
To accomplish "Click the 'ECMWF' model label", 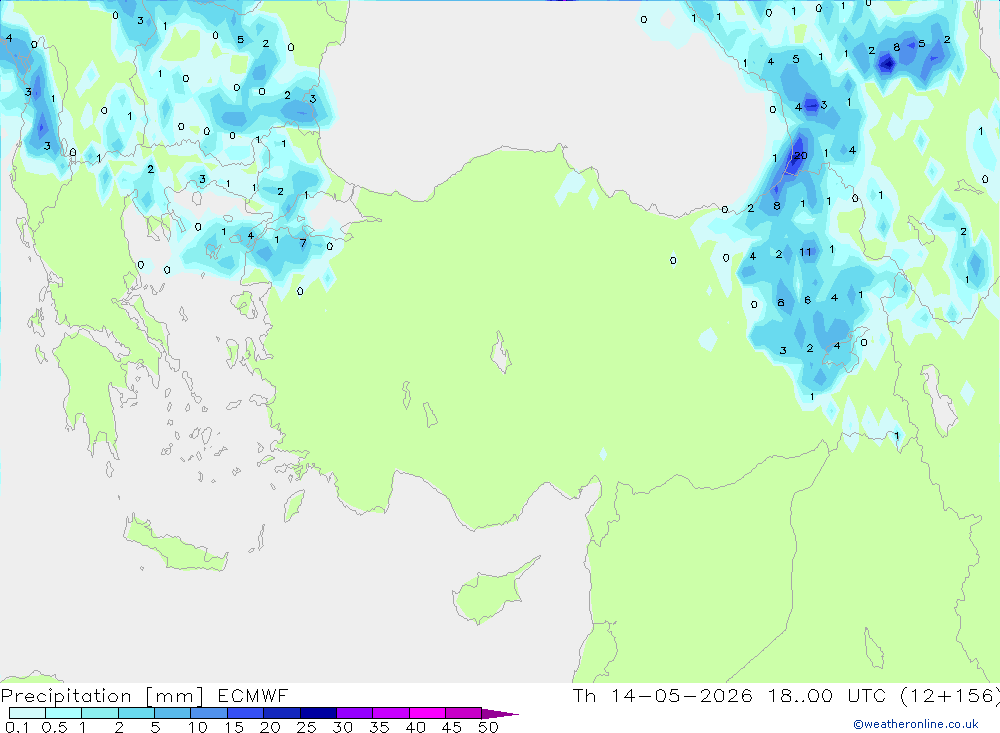I will click(x=253, y=695).
